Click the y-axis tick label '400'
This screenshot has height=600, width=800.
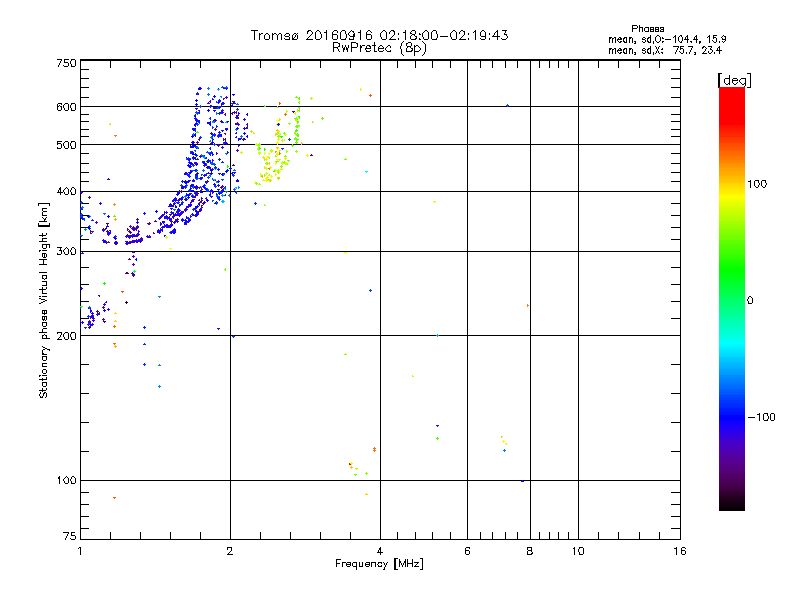tap(66, 191)
